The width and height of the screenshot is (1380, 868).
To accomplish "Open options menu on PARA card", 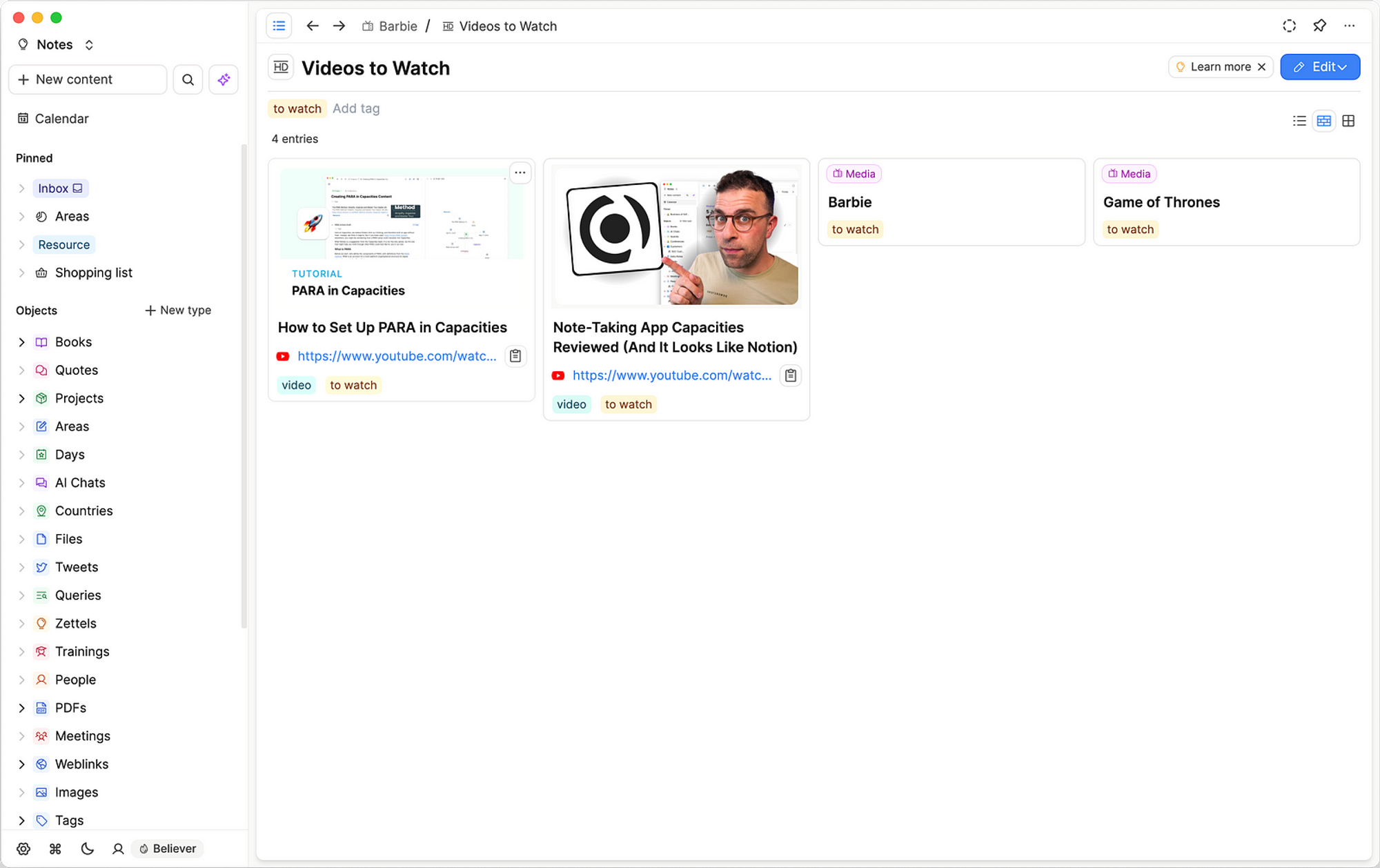I will 520,173.
